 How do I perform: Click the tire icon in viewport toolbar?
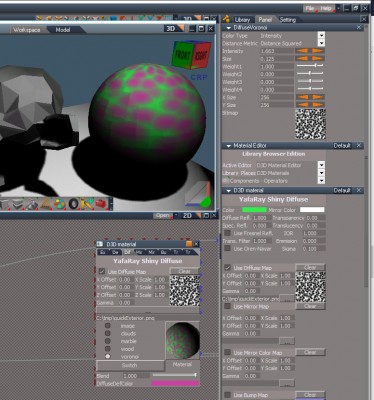[73, 204]
